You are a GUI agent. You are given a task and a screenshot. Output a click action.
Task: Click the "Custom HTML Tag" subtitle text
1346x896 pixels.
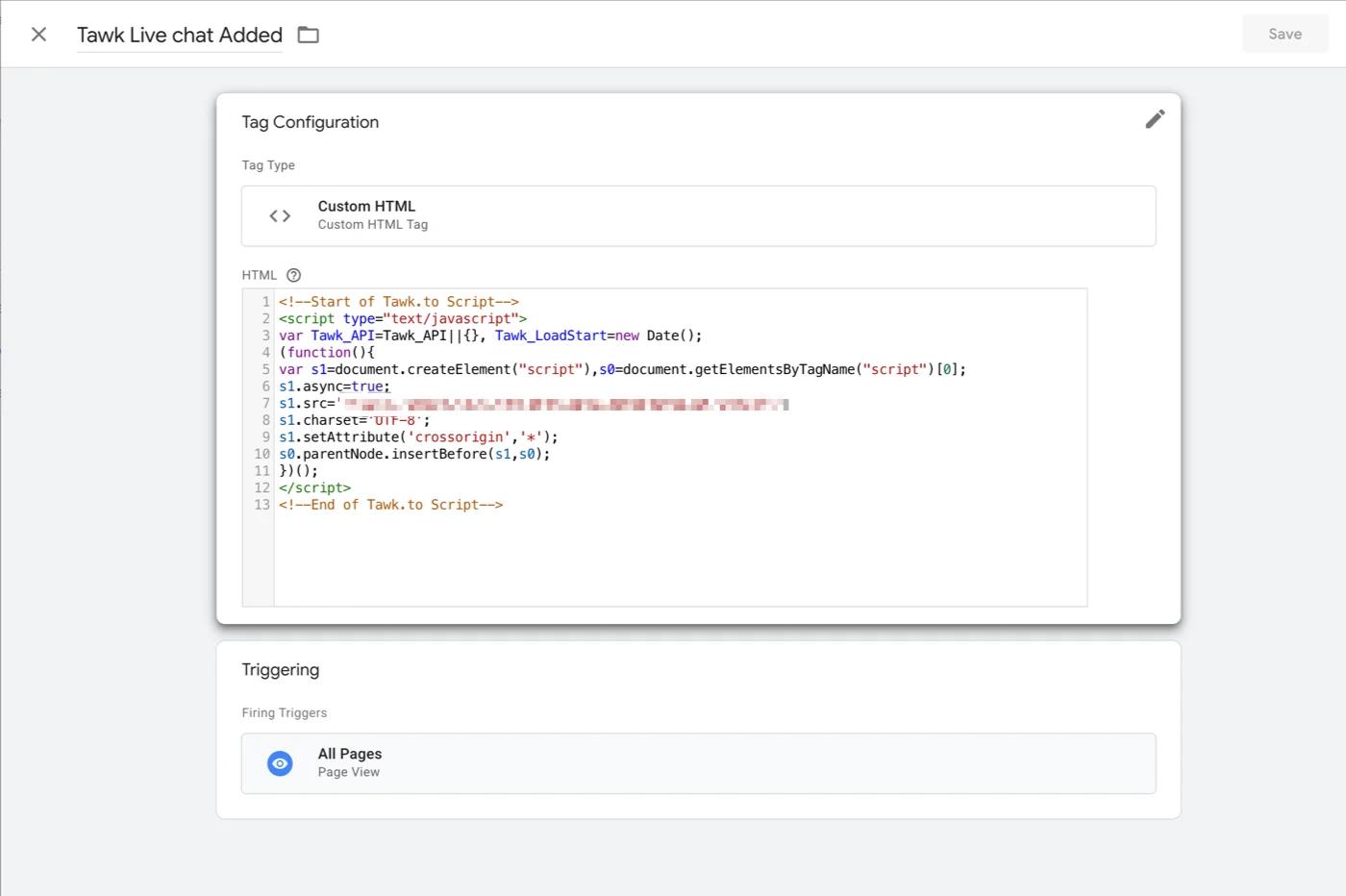pos(373,224)
